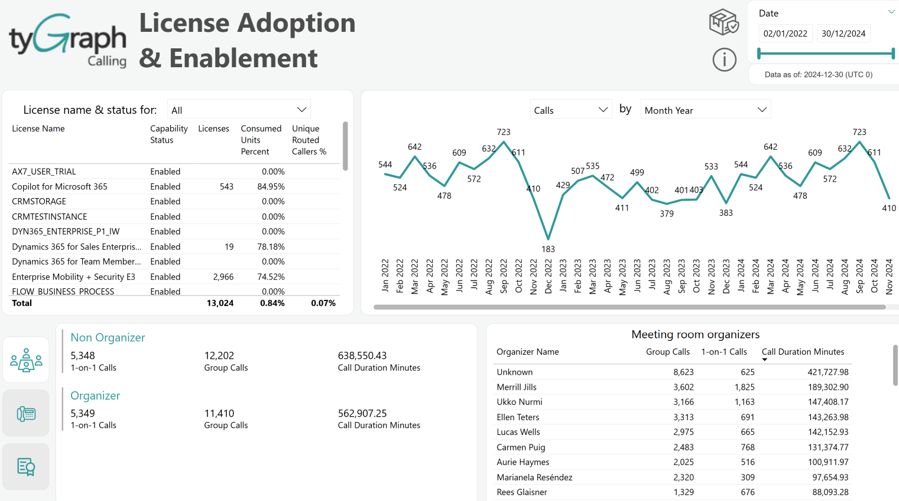Image resolution: width=899 pixels, height=501 pixels.
Task: Sort by Unique Routed Callers % header
Action: click(309, 140)
